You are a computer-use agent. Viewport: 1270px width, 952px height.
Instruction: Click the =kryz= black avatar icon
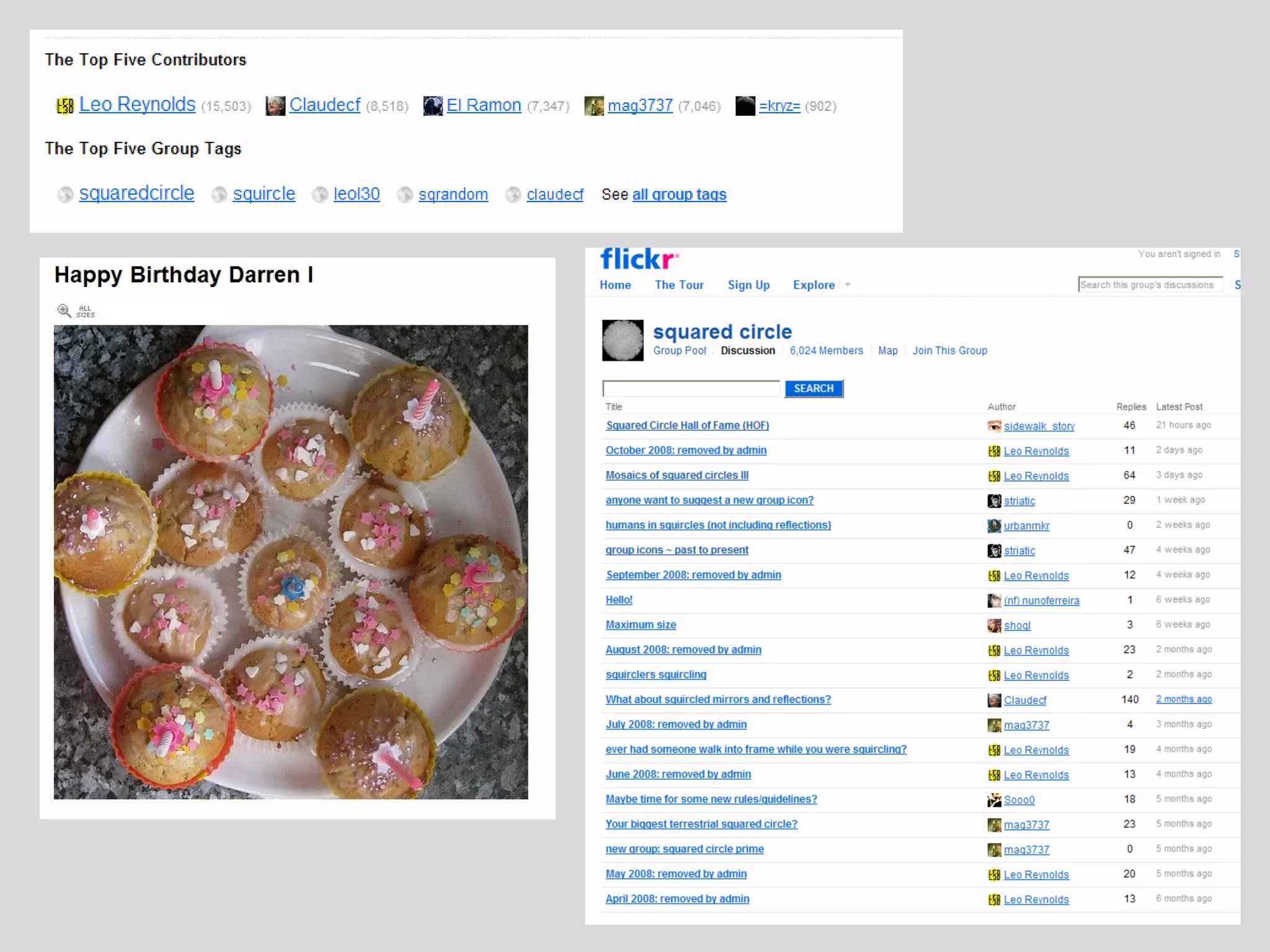(x=745, y=106)
